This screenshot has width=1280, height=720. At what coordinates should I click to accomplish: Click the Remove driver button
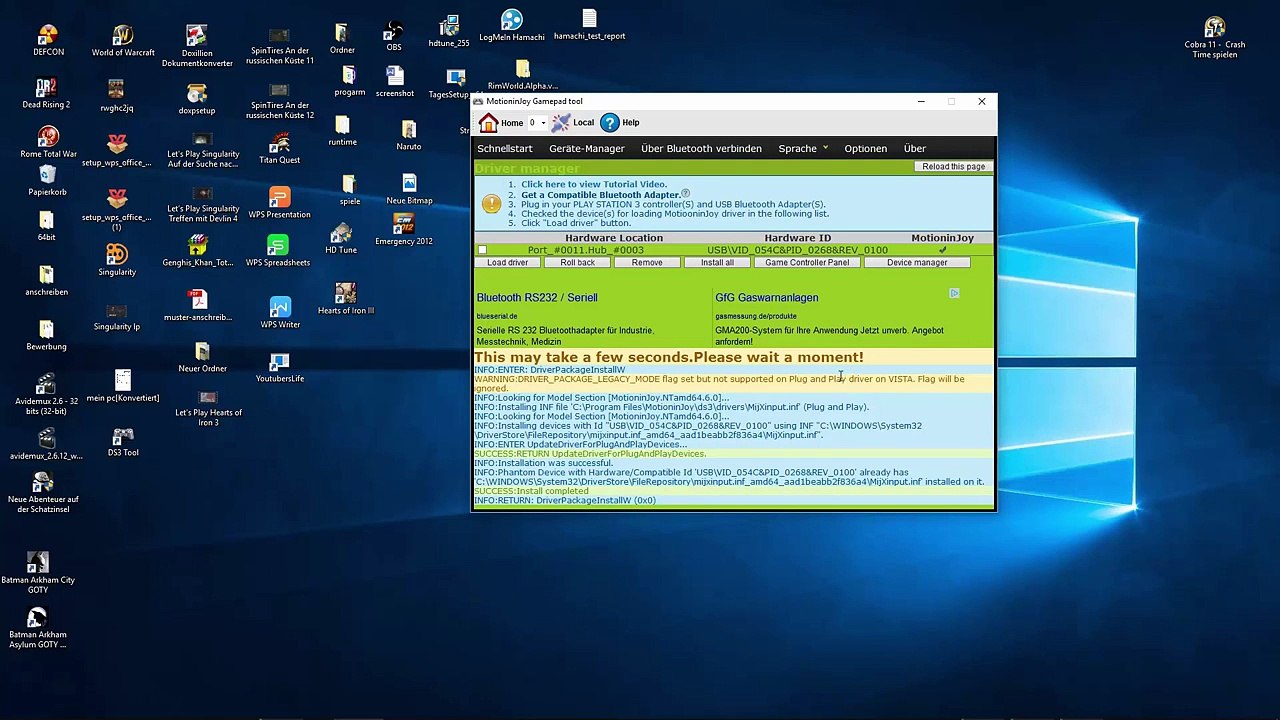coord(647,263)
